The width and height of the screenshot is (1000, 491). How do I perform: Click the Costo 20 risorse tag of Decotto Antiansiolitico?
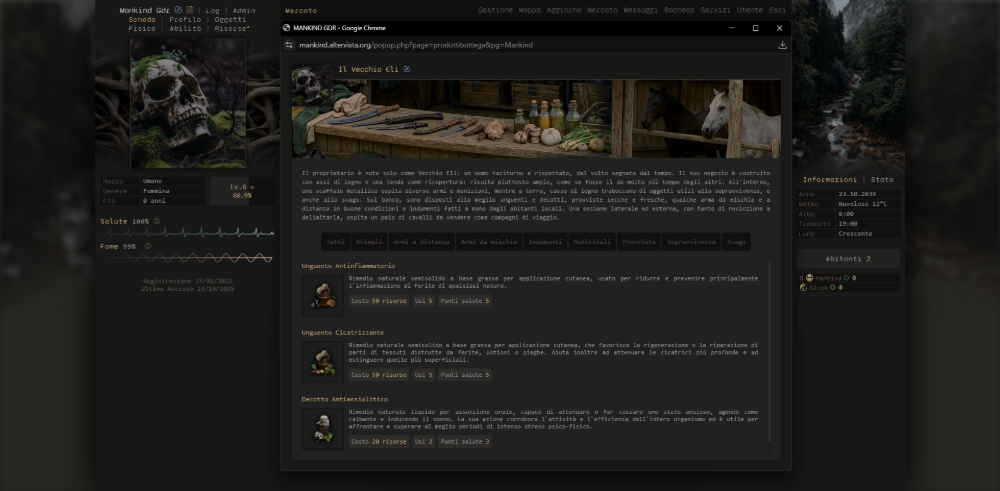point(379,441)
